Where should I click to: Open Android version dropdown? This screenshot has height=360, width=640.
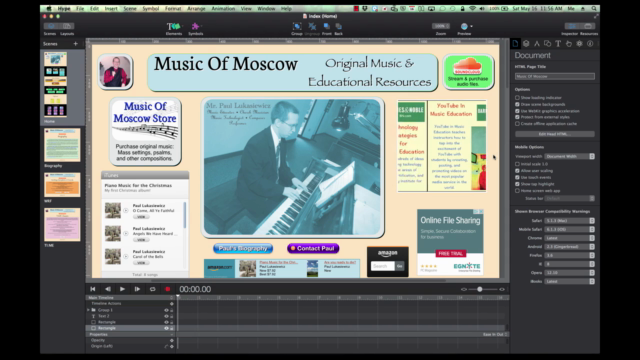(569, 247)
